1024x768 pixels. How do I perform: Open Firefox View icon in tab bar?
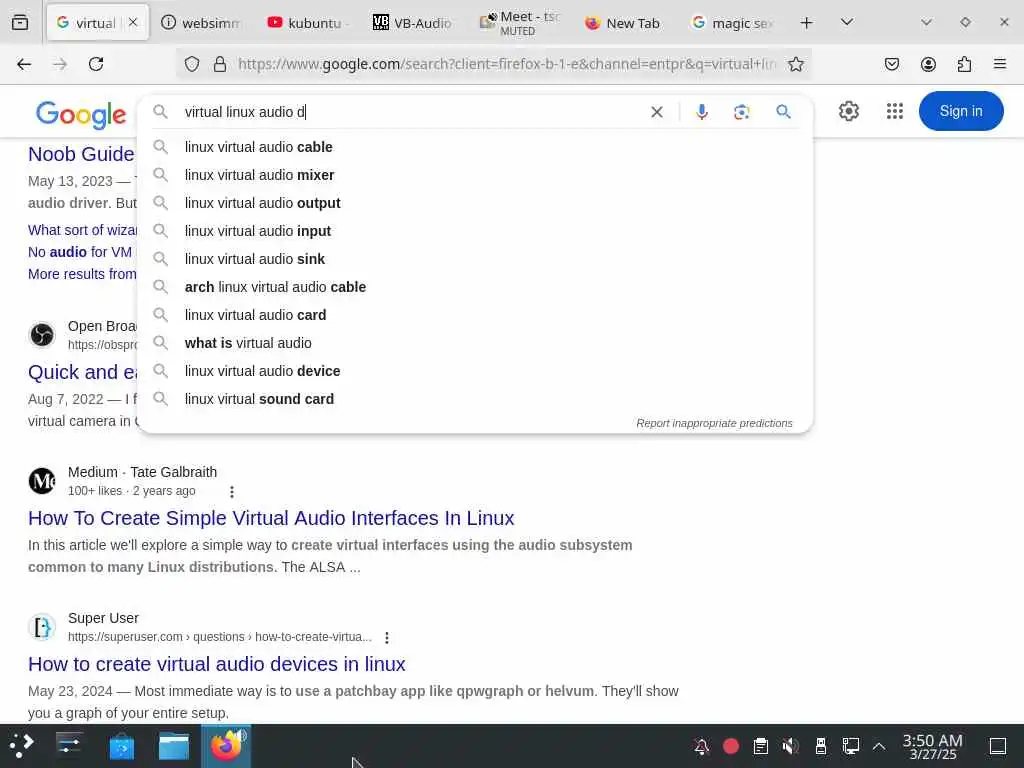pyautogui.click(x=20, y=23)
